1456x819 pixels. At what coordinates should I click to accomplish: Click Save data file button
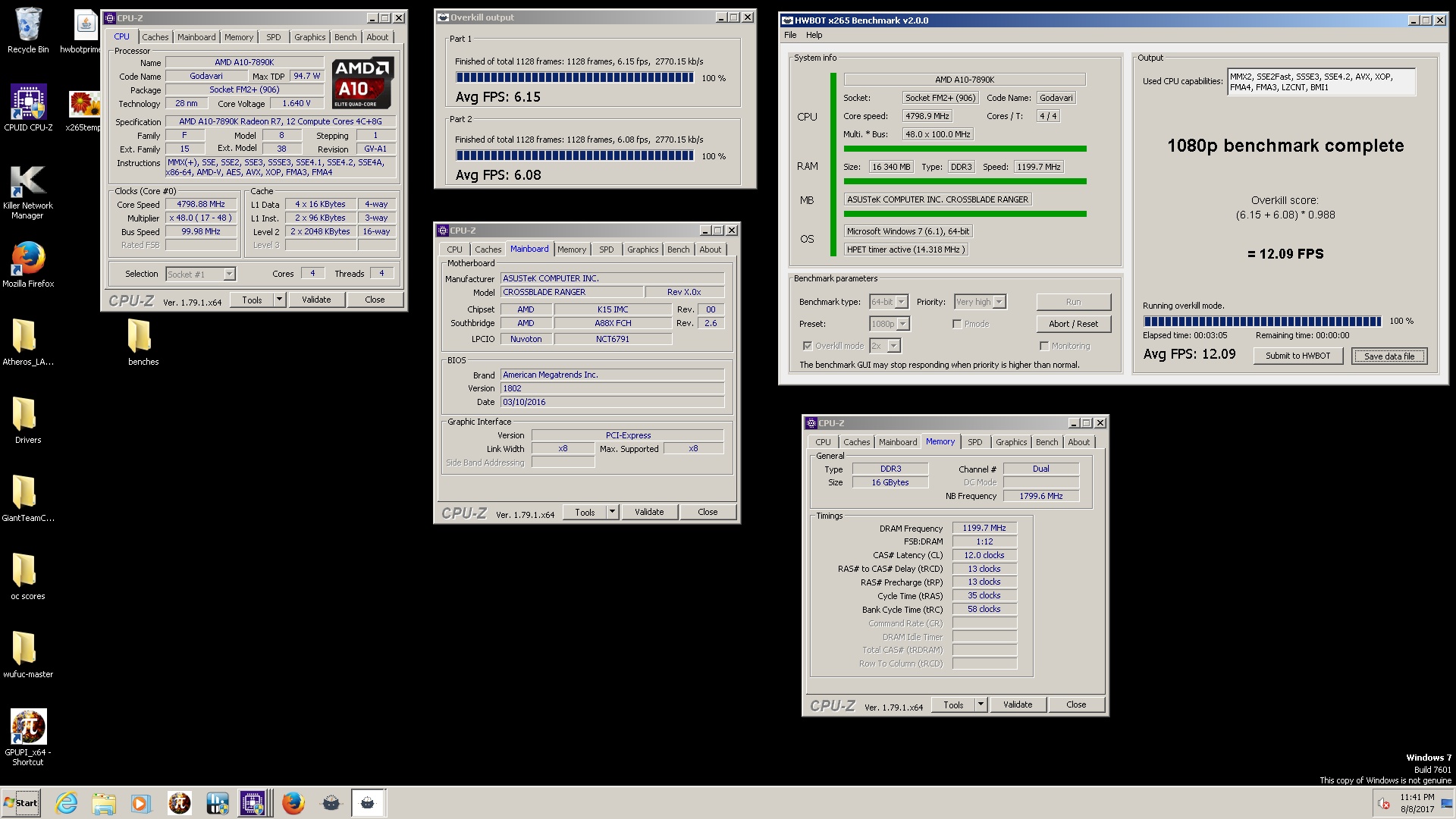point(1389,356)
